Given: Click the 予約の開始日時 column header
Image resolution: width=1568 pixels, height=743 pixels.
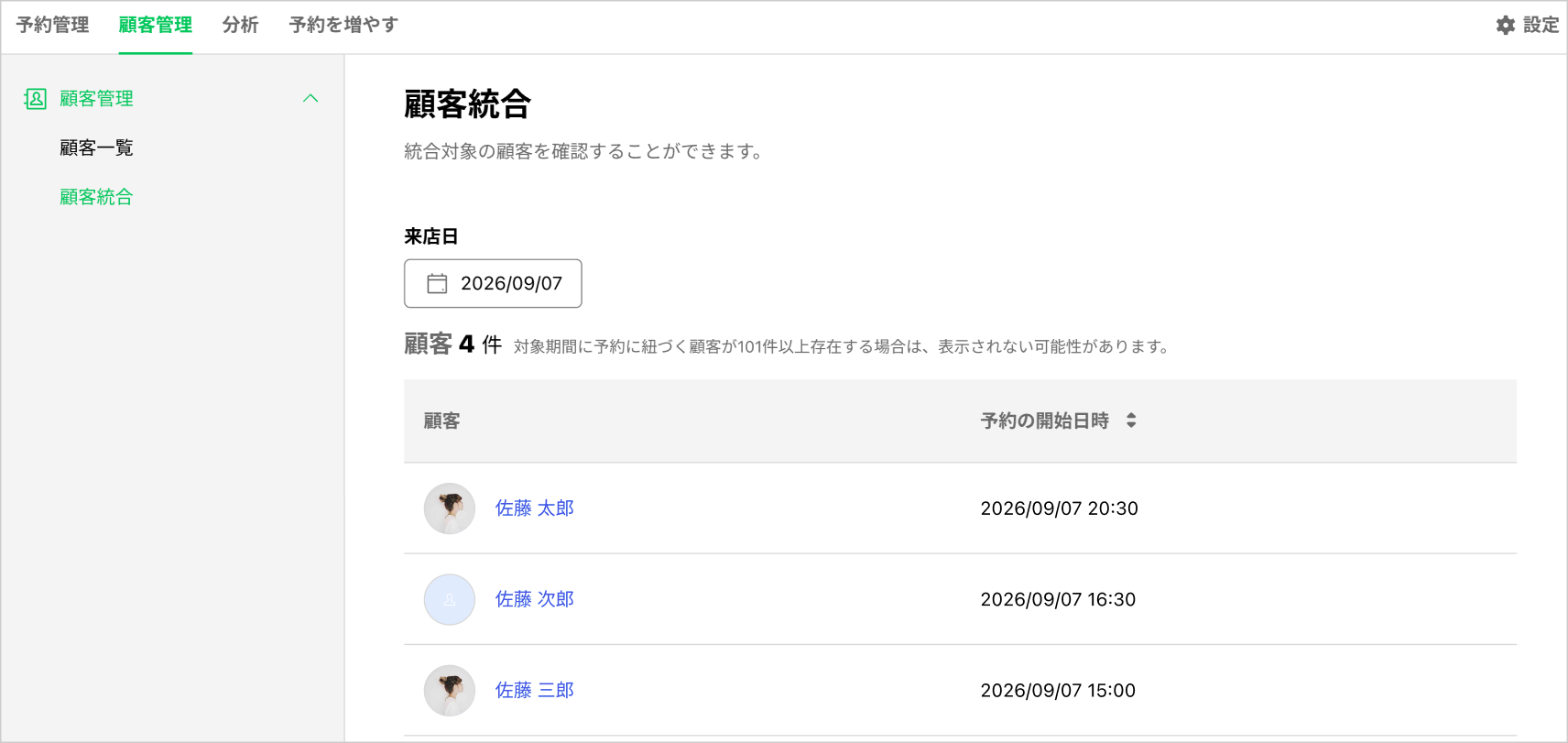Looking at the screenshot, I should [1045, 421].
